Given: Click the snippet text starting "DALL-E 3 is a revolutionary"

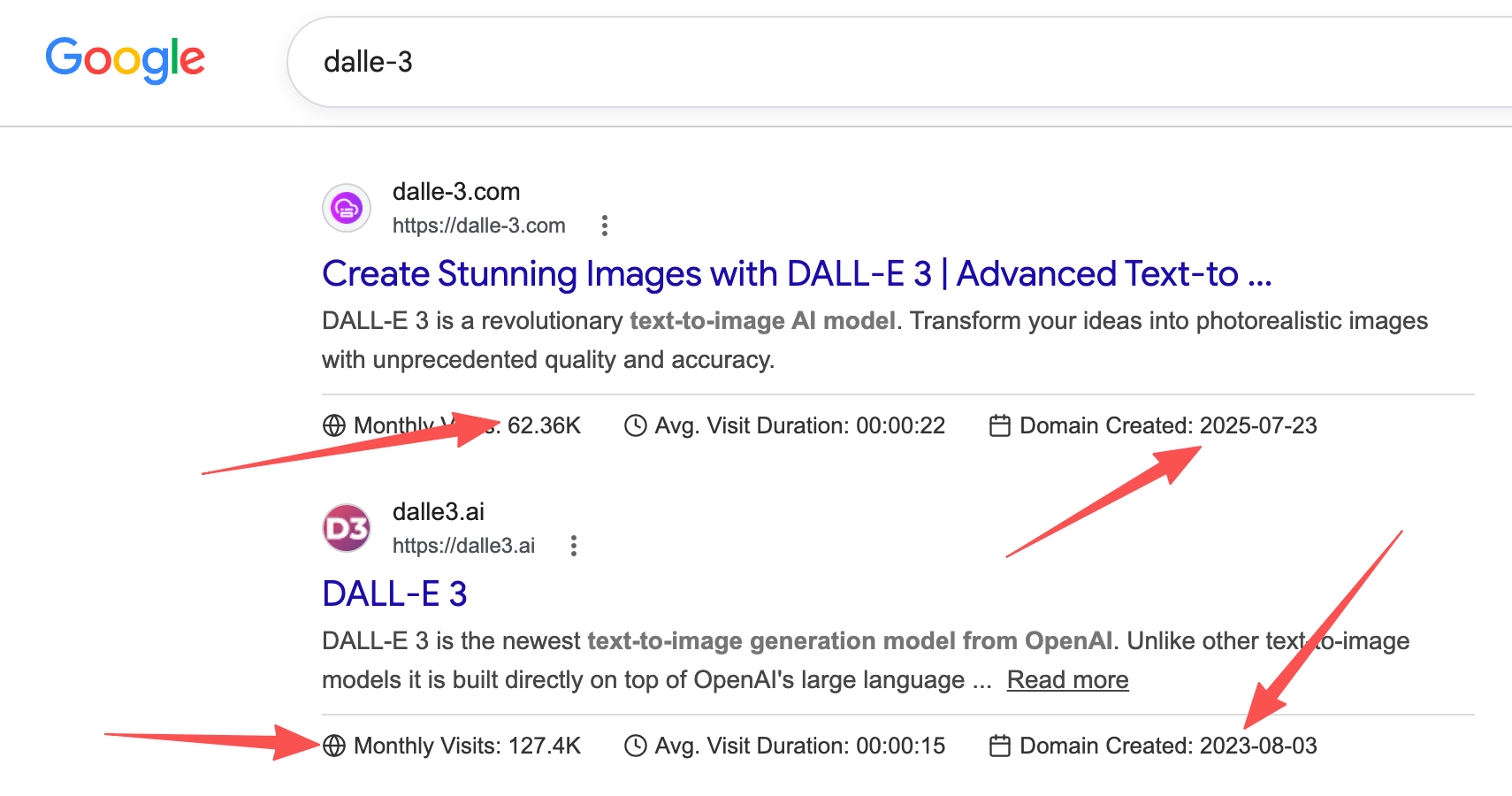Looking at the screenshot, I should 875,340.
